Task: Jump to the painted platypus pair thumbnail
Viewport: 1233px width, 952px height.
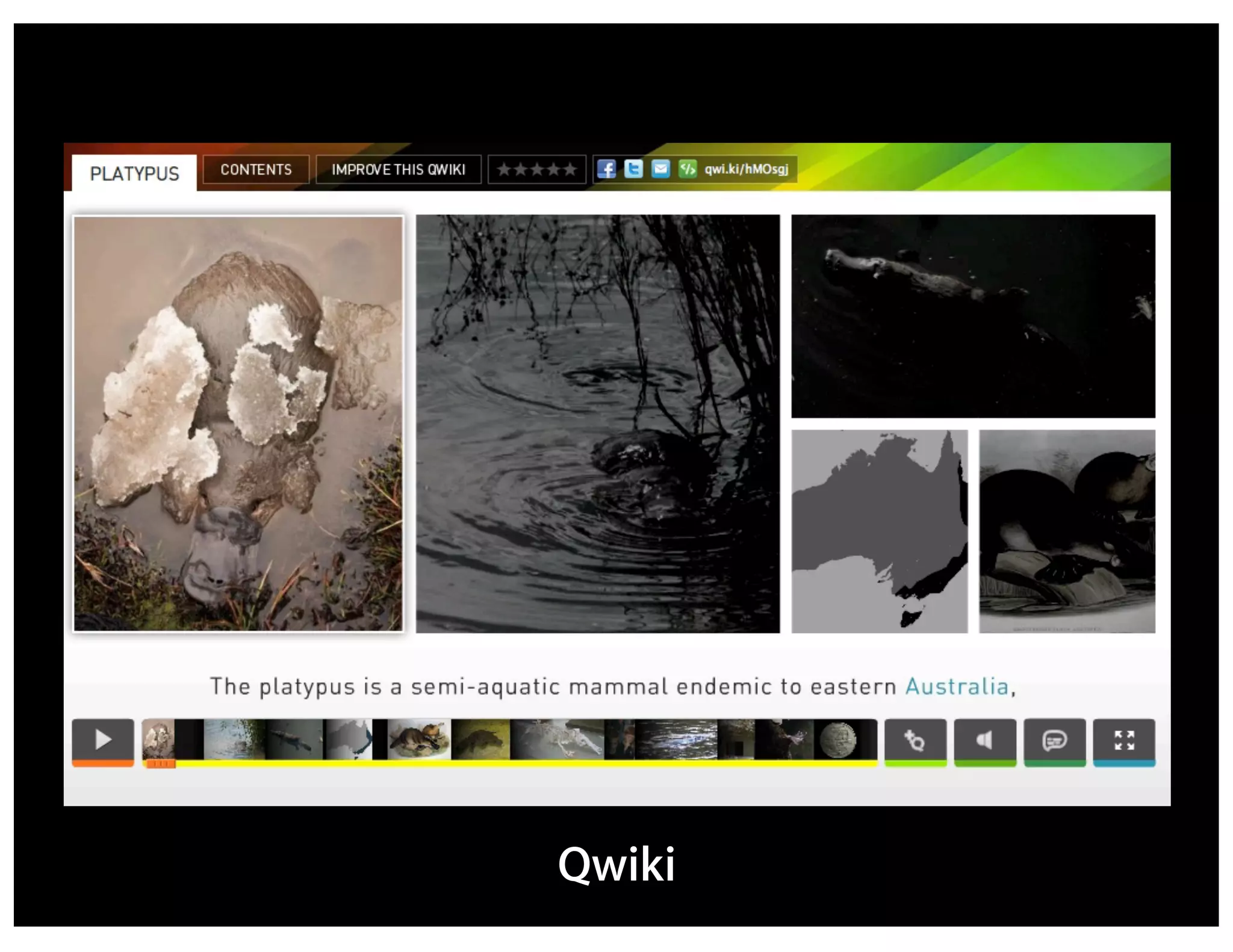Action: (419, 740)
